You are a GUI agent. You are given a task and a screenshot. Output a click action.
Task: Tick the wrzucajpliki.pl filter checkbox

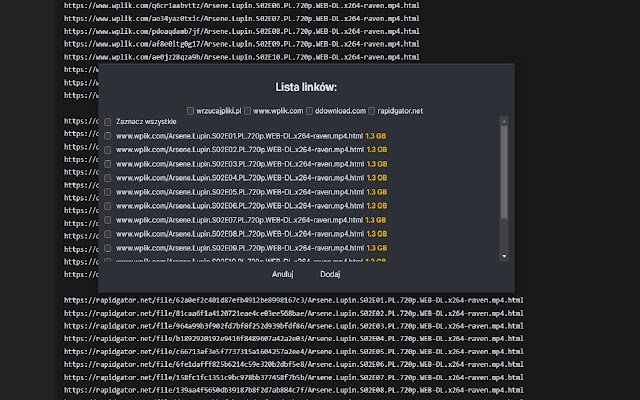coord(190,111)
